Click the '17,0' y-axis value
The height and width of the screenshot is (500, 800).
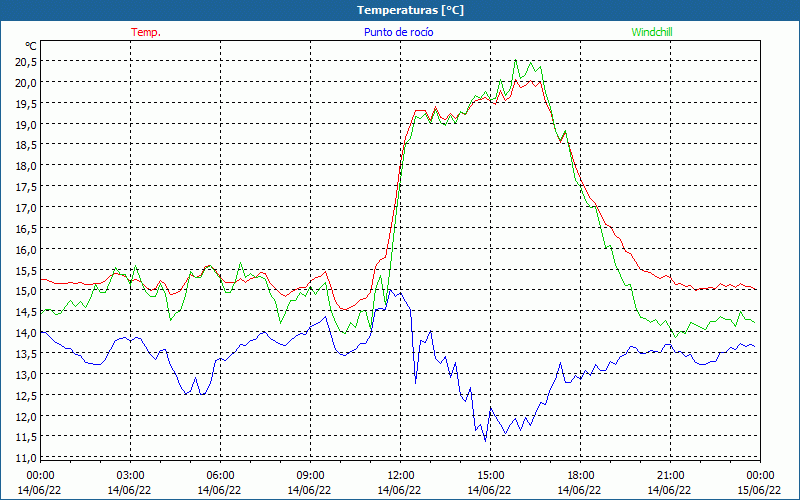[x=27, y=207]
